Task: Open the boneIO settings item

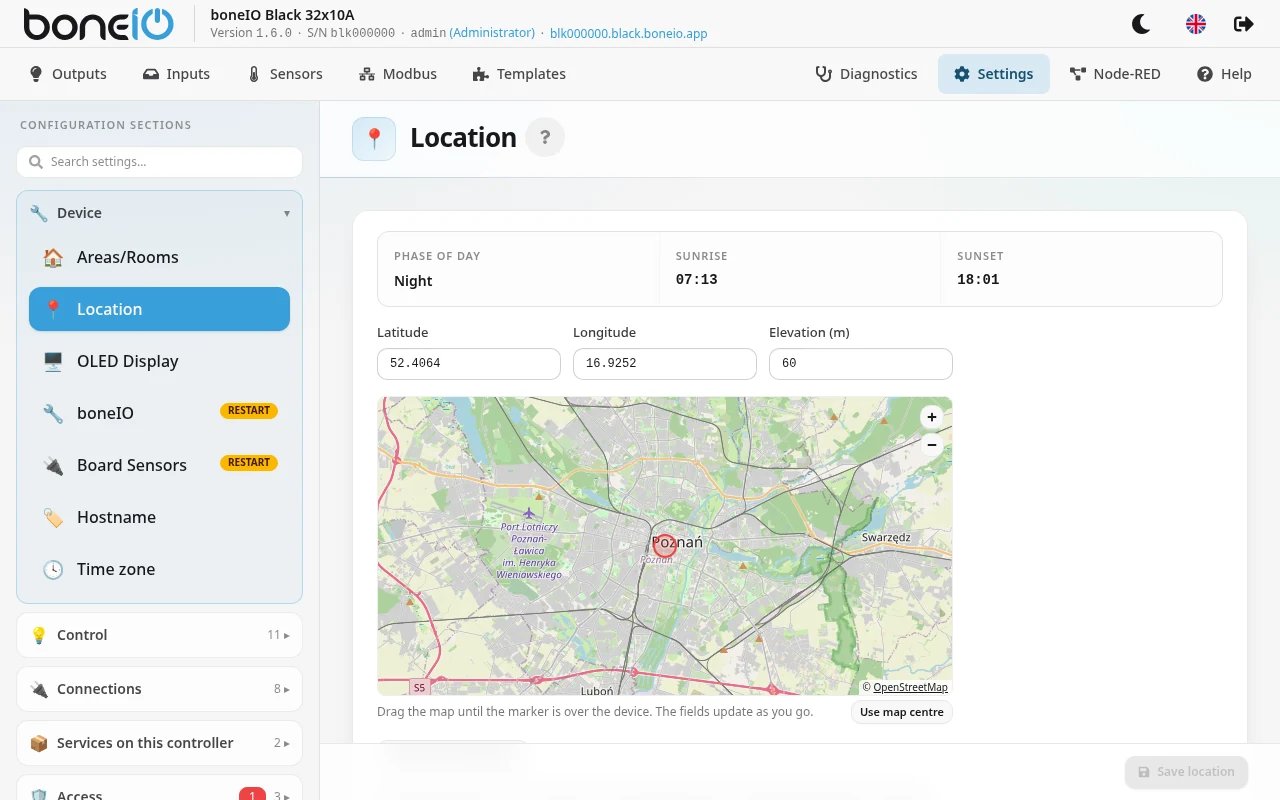Action: pyautogui.click(x=160, y=413)
